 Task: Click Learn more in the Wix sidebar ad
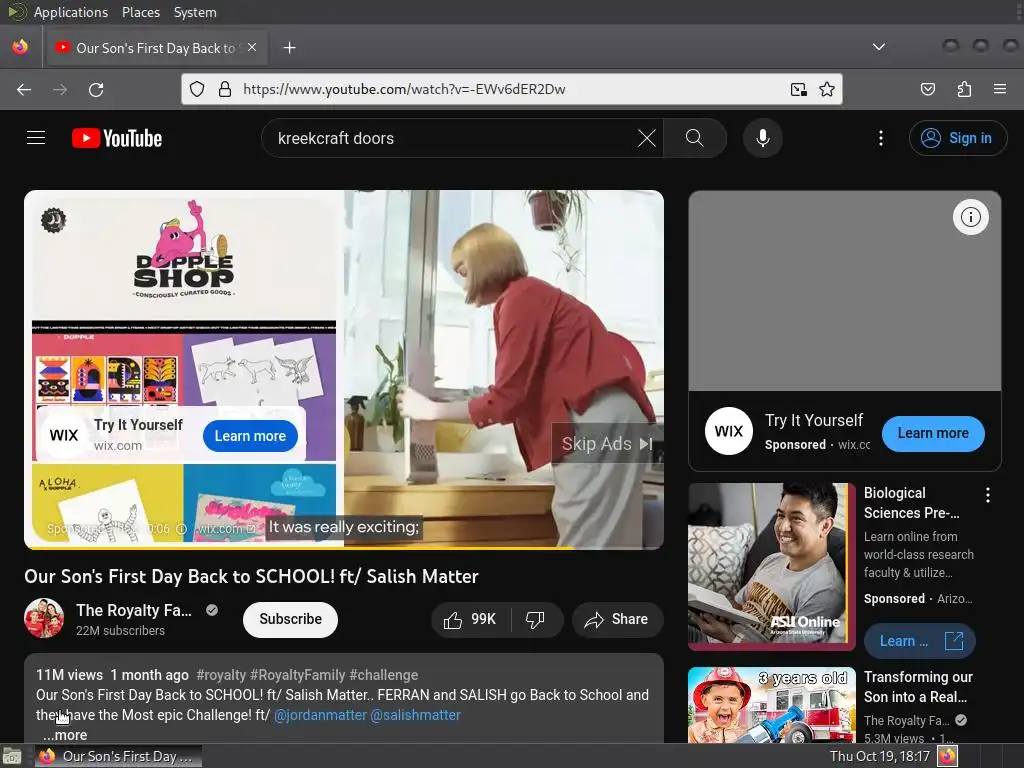coord(933,434)
